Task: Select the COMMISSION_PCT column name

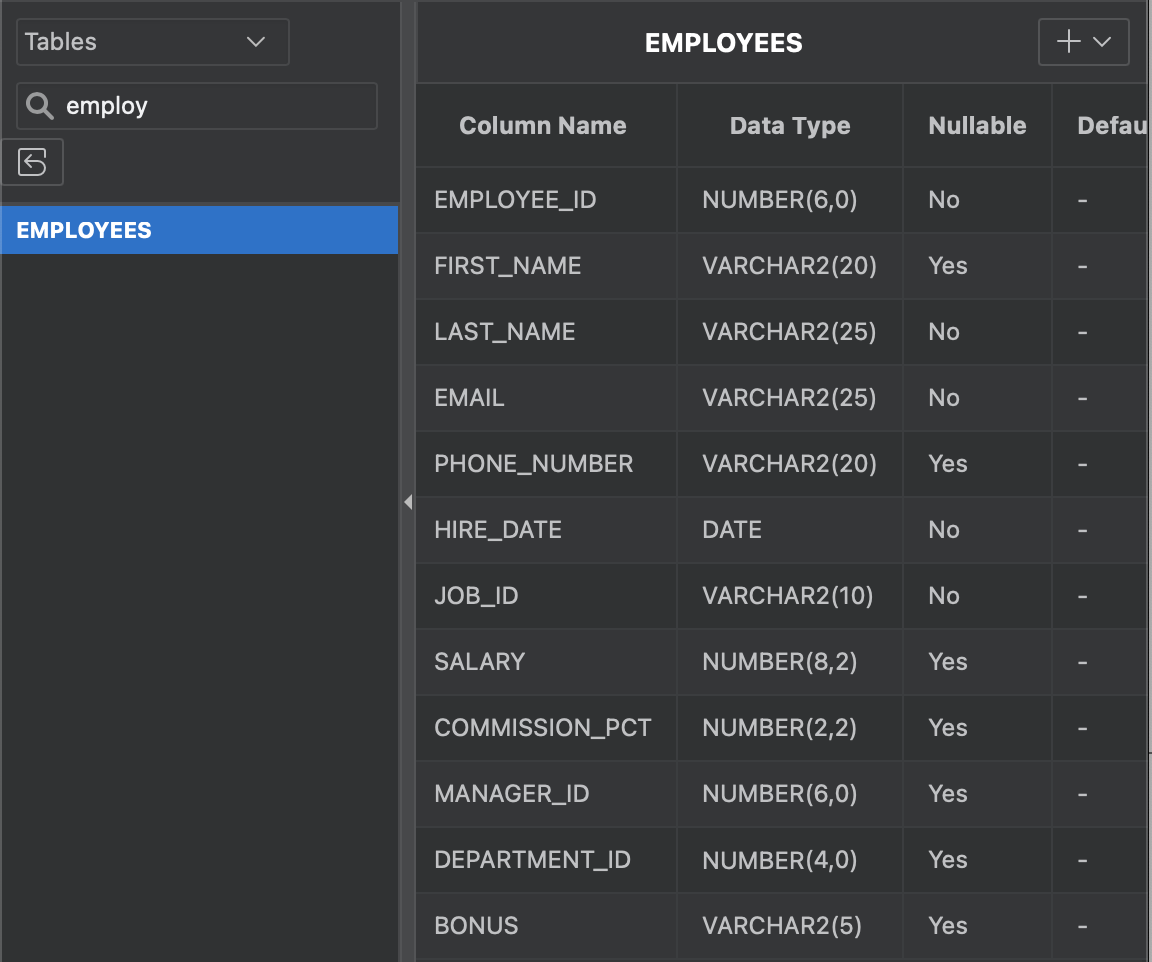Action: pos(543,728)
